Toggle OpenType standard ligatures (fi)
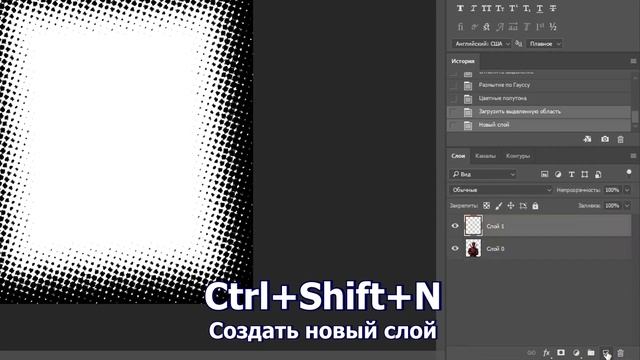 (x=460, y=27)
